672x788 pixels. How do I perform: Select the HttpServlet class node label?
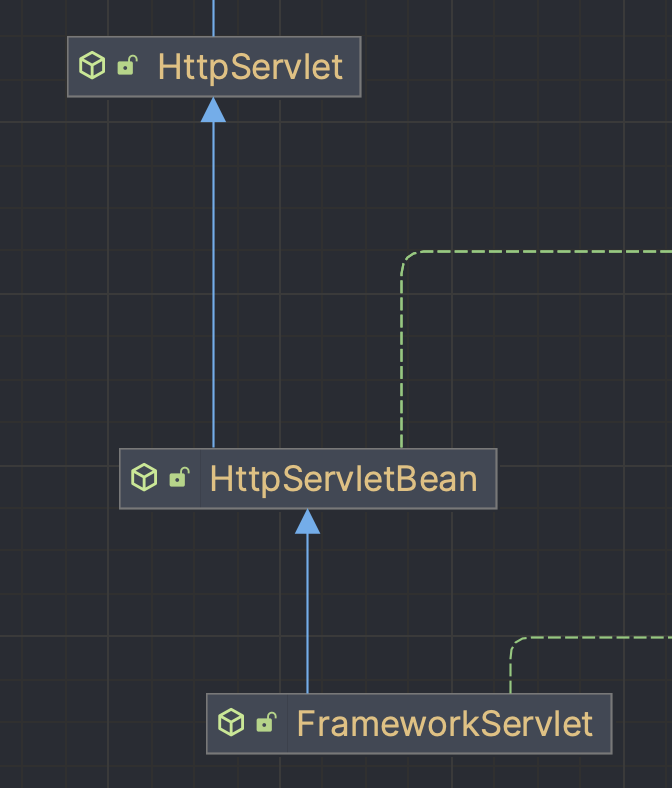[x=250, y=67]
